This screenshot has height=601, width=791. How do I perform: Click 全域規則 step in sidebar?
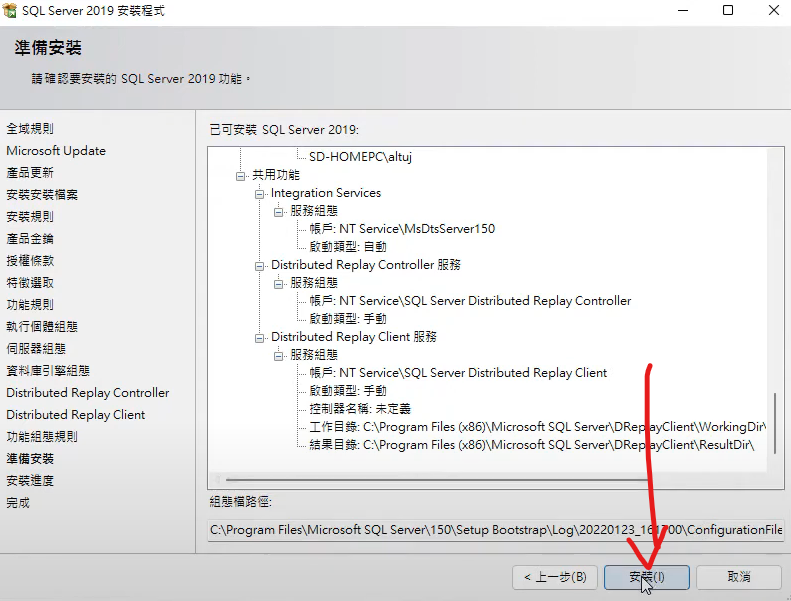click(x=30, y=129)
